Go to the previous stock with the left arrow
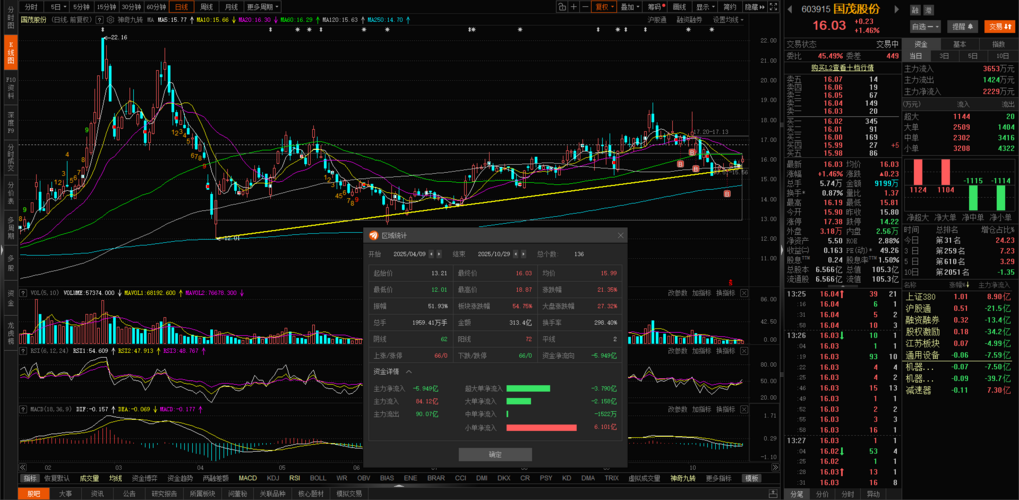This screenshot has width=1019, height=500. (x=791, y=10)
